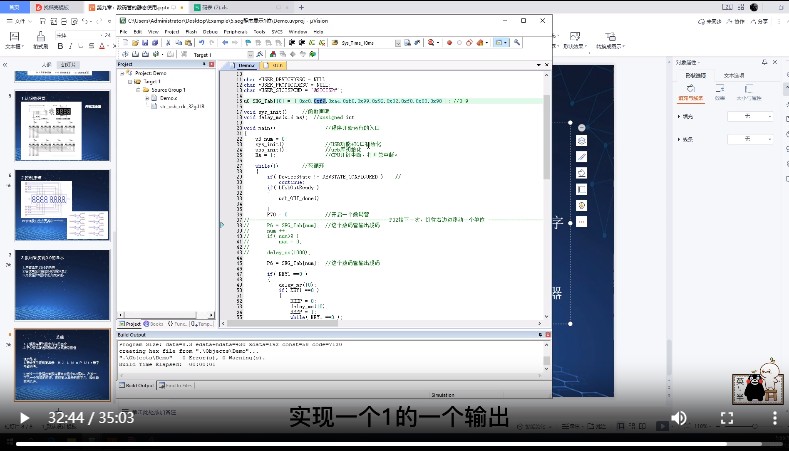Open the fill dropdown in properties panel
Image resolution: width=789 pixels, height=451 pixels.
pos(750,116)
